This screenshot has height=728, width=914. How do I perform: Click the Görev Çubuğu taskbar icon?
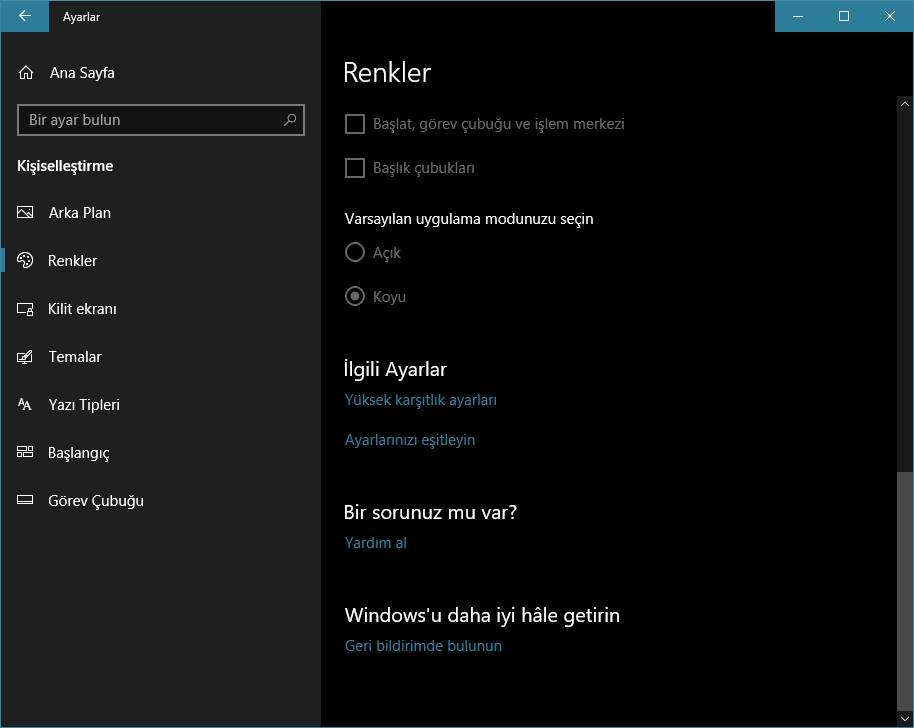coord(26,501)
